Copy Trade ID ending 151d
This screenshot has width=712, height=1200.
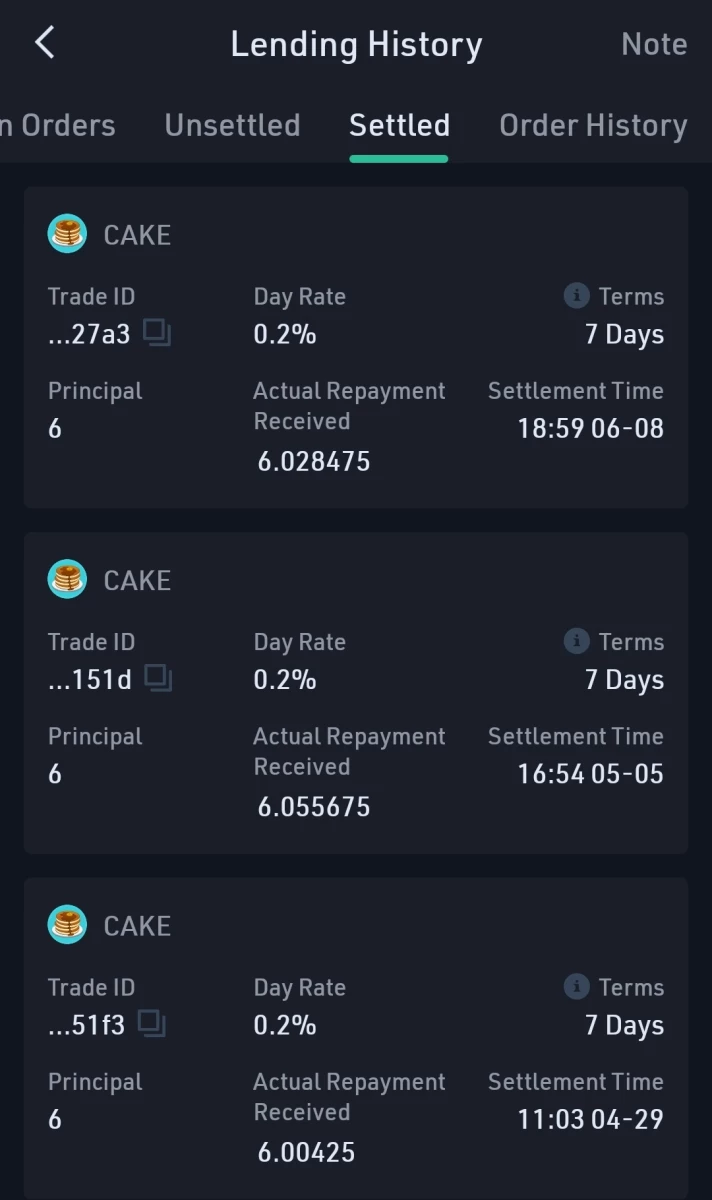click(x=158, y=678)
